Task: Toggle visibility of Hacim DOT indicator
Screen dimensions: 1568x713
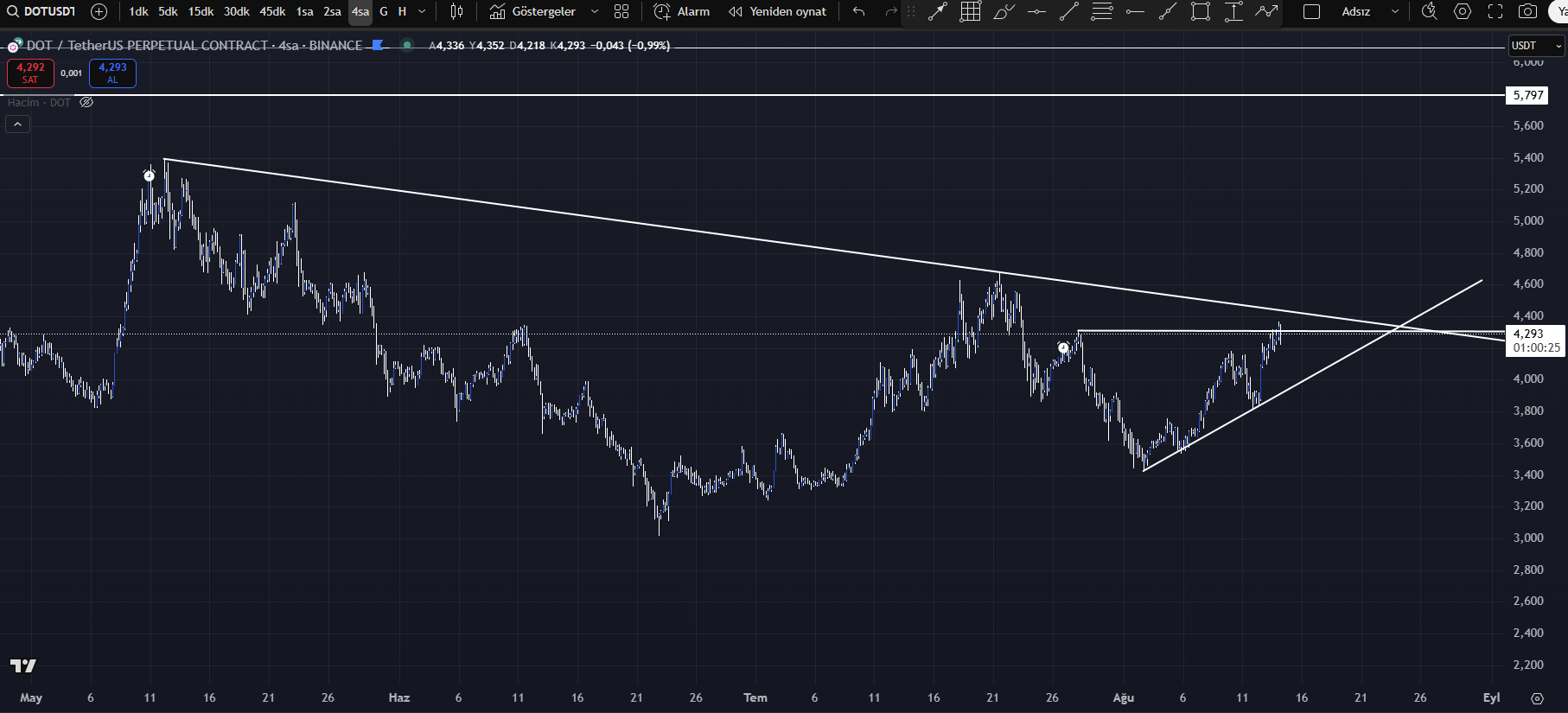Action: coord(86,102)
